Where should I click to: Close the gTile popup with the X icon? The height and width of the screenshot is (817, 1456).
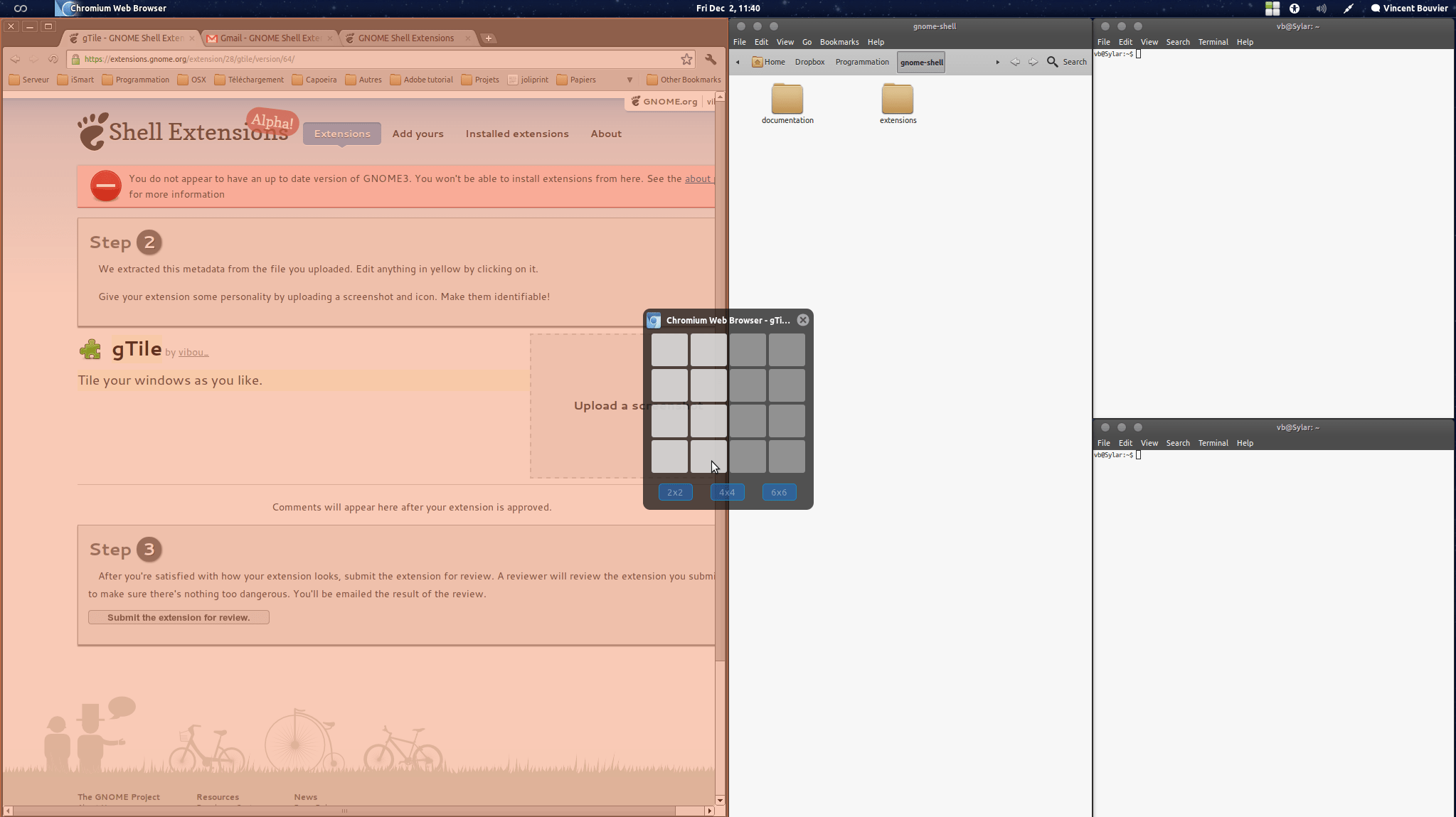(x=803, y=320)
